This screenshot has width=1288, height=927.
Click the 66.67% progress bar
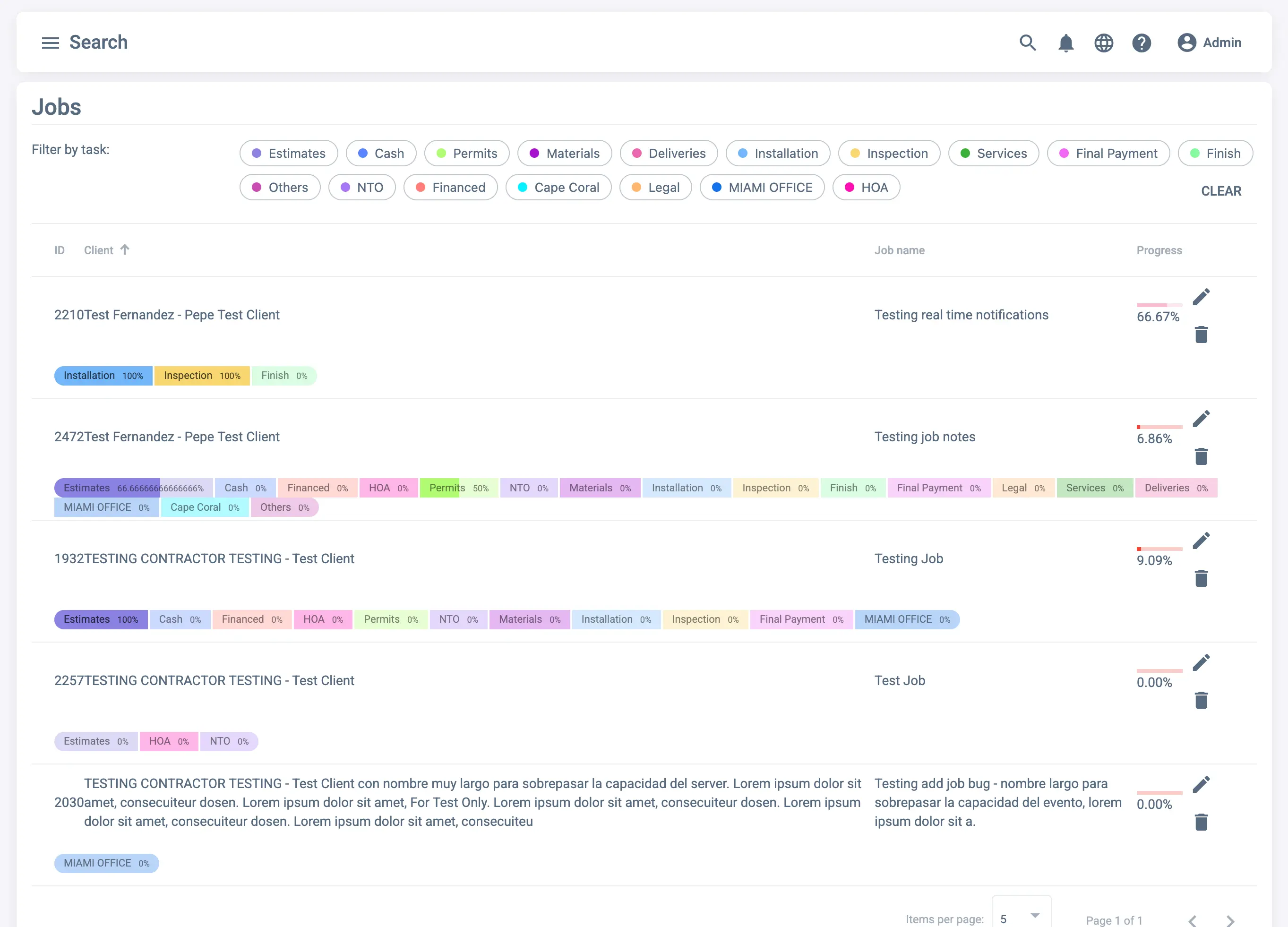click(x=1159, y=305)
